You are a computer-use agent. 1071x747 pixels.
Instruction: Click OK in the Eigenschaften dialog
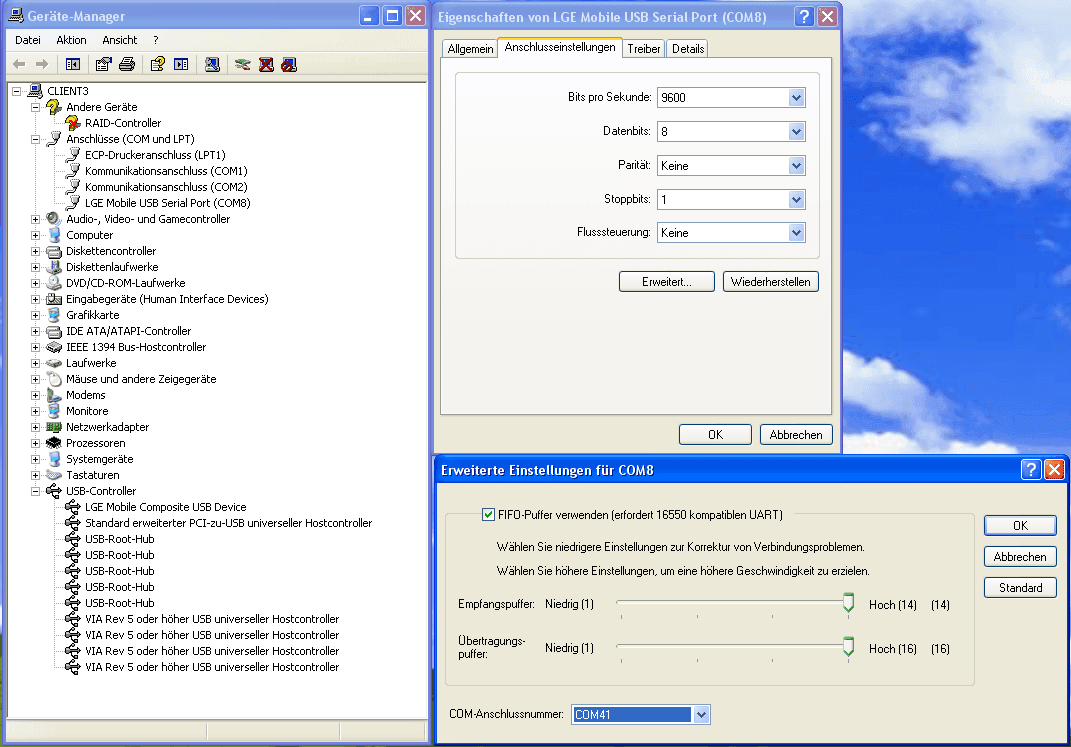click(715, 435)
